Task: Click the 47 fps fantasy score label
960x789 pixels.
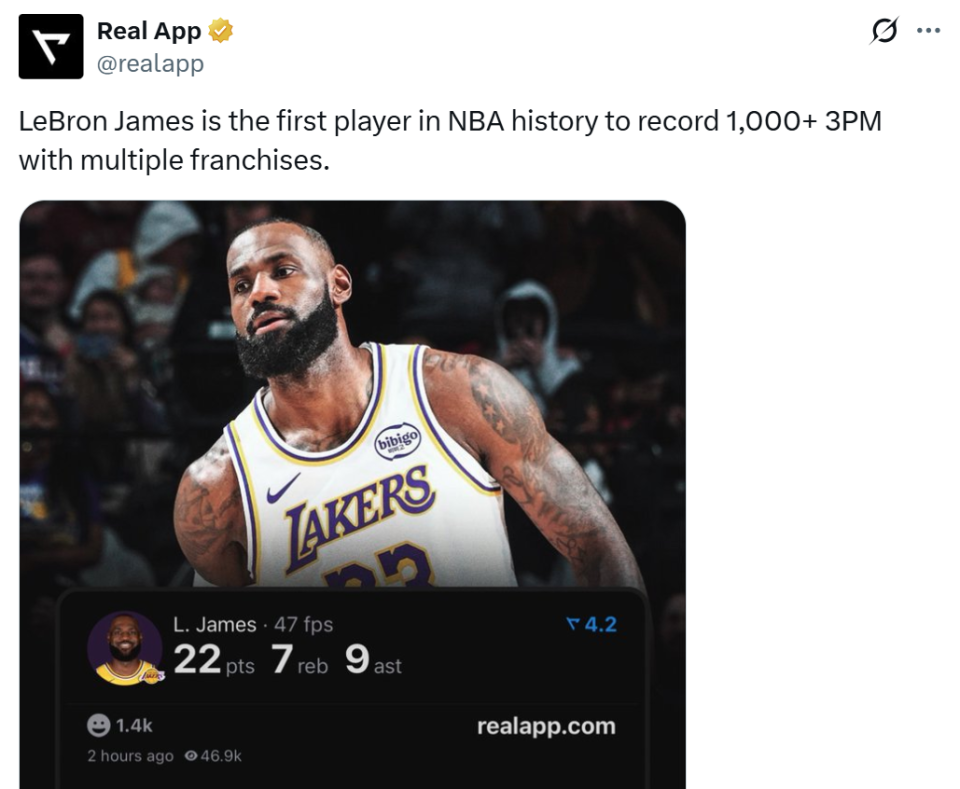Action: point(304,625)
